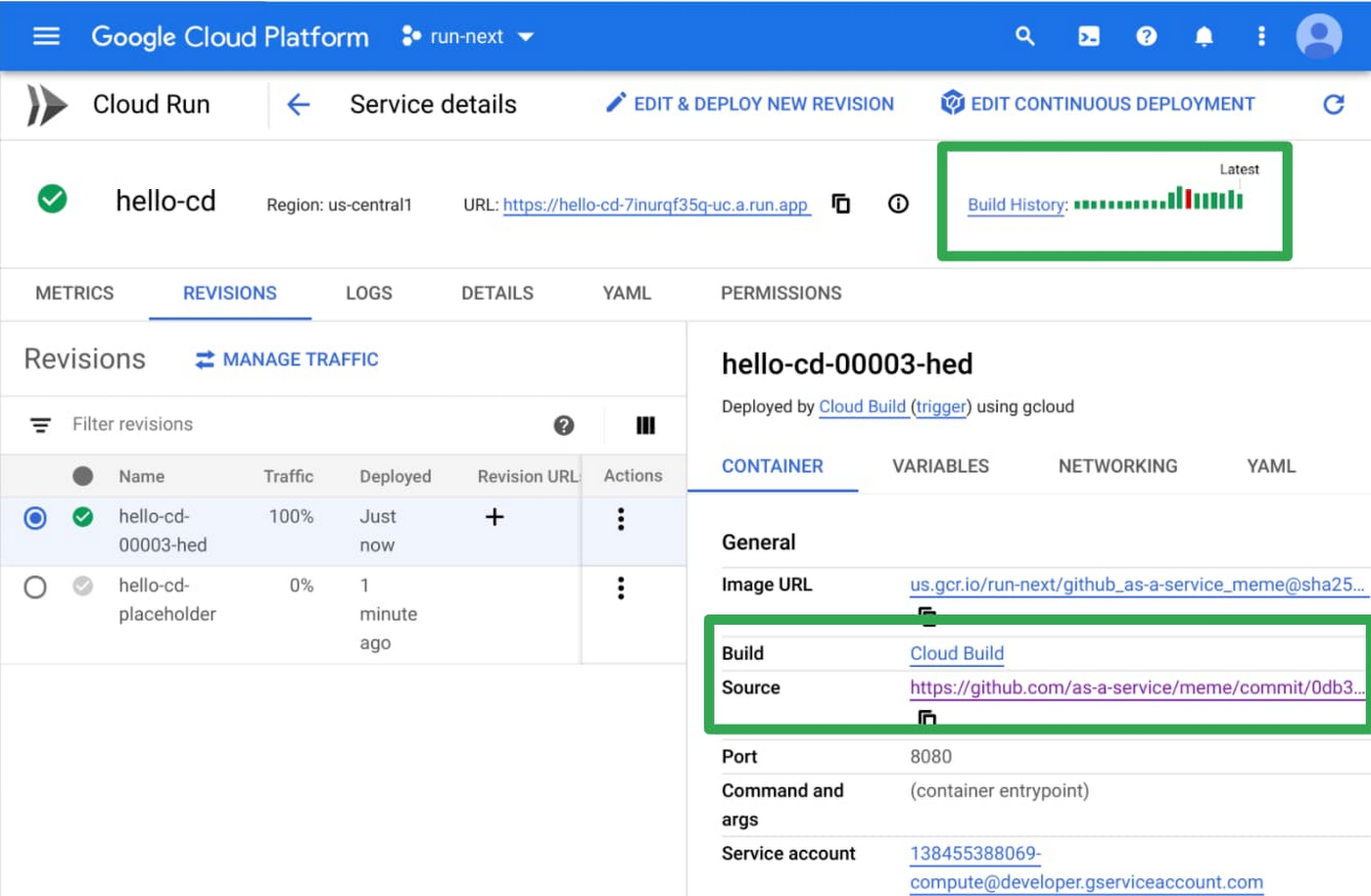Open actions menu for hello-cd-placeholder

[620, 588]
